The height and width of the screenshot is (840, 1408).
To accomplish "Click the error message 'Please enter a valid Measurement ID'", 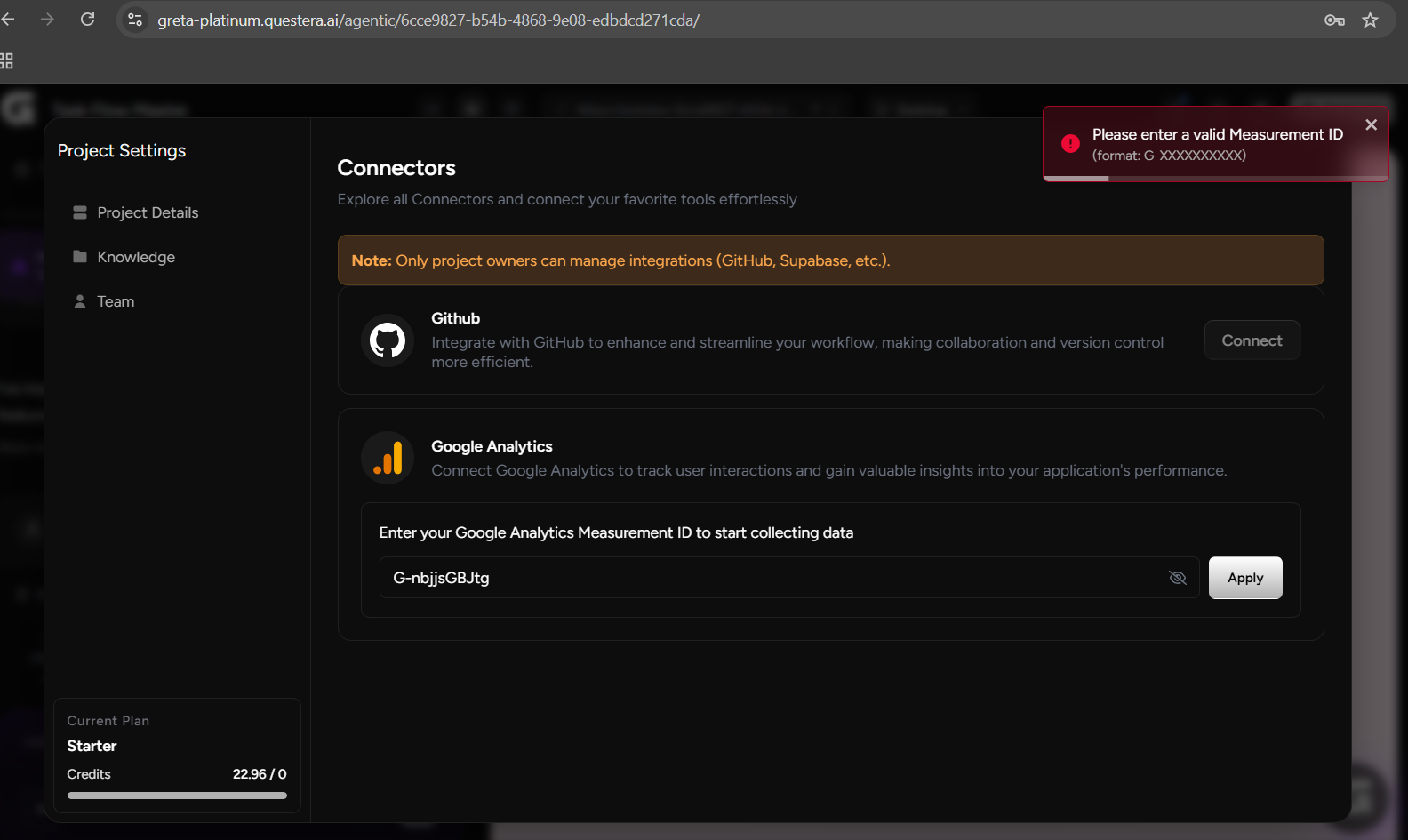I will [1218, 134].
